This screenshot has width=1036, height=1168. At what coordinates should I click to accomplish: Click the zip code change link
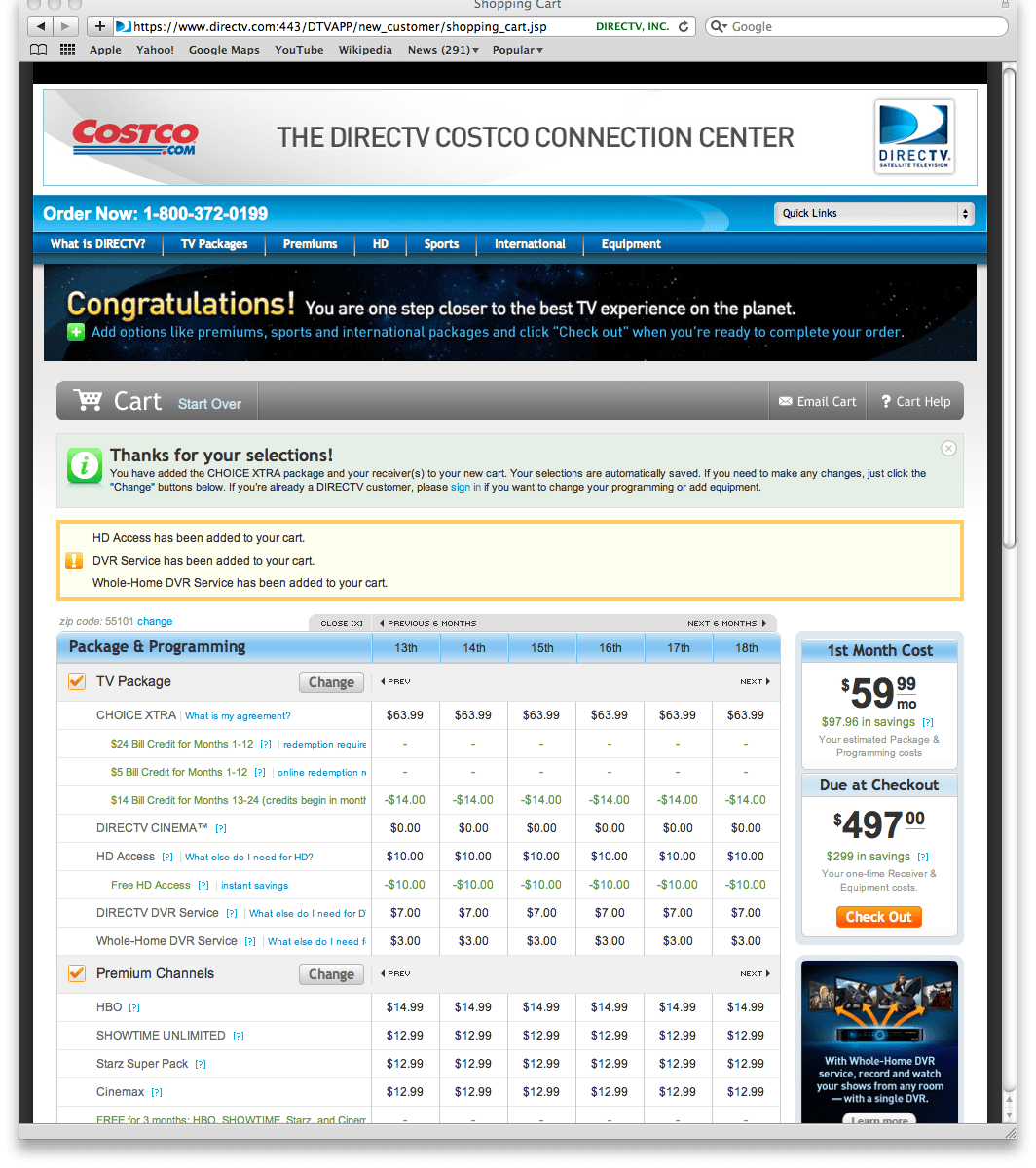pos(155,621)
